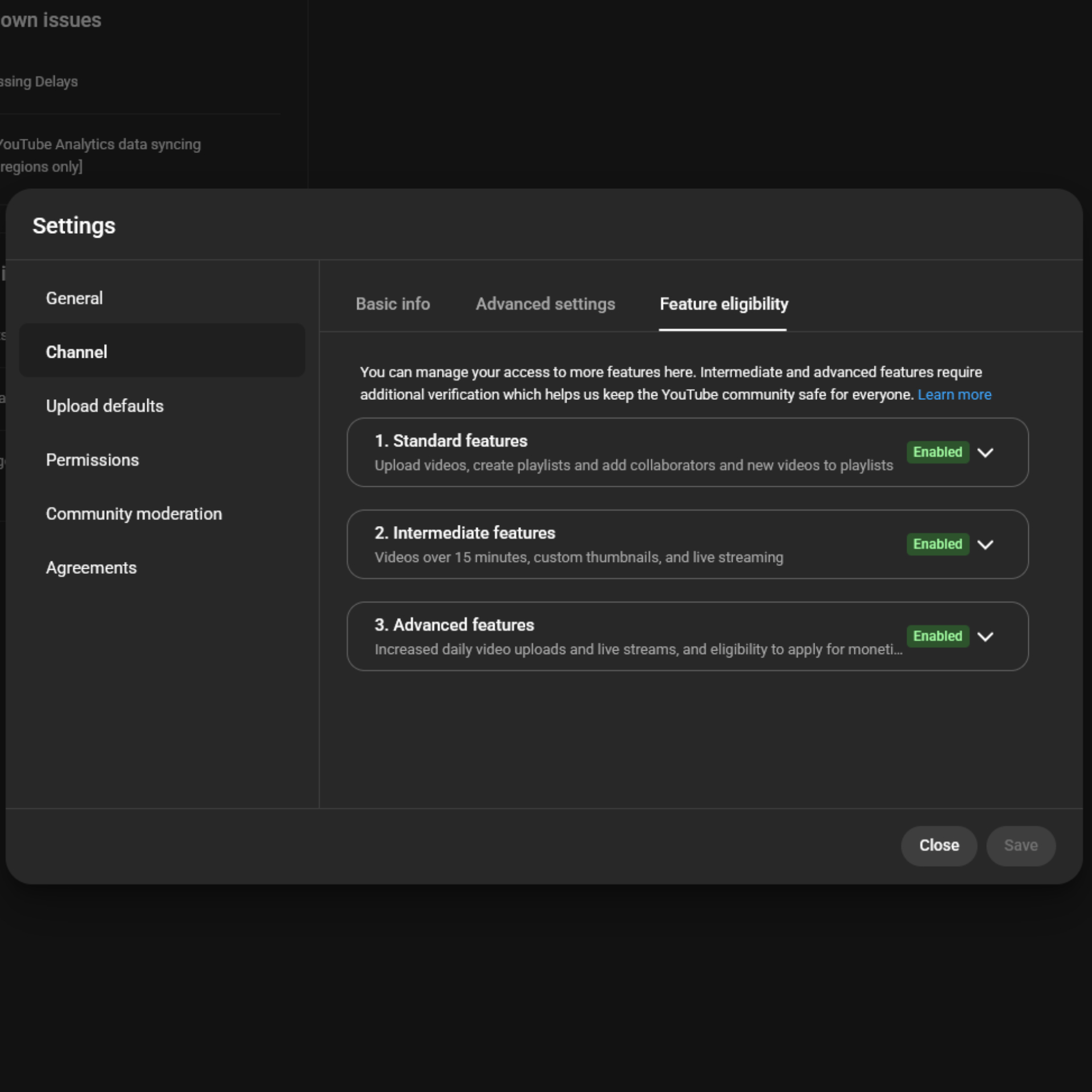Open General settings section
This screenshot has width=1092, height=1092.
pyautogui.click(x=75, y=298)
